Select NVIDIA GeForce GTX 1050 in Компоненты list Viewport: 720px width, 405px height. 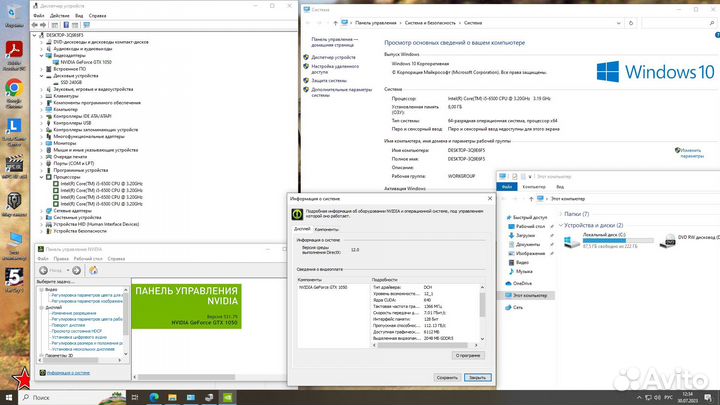pos(323,287)
